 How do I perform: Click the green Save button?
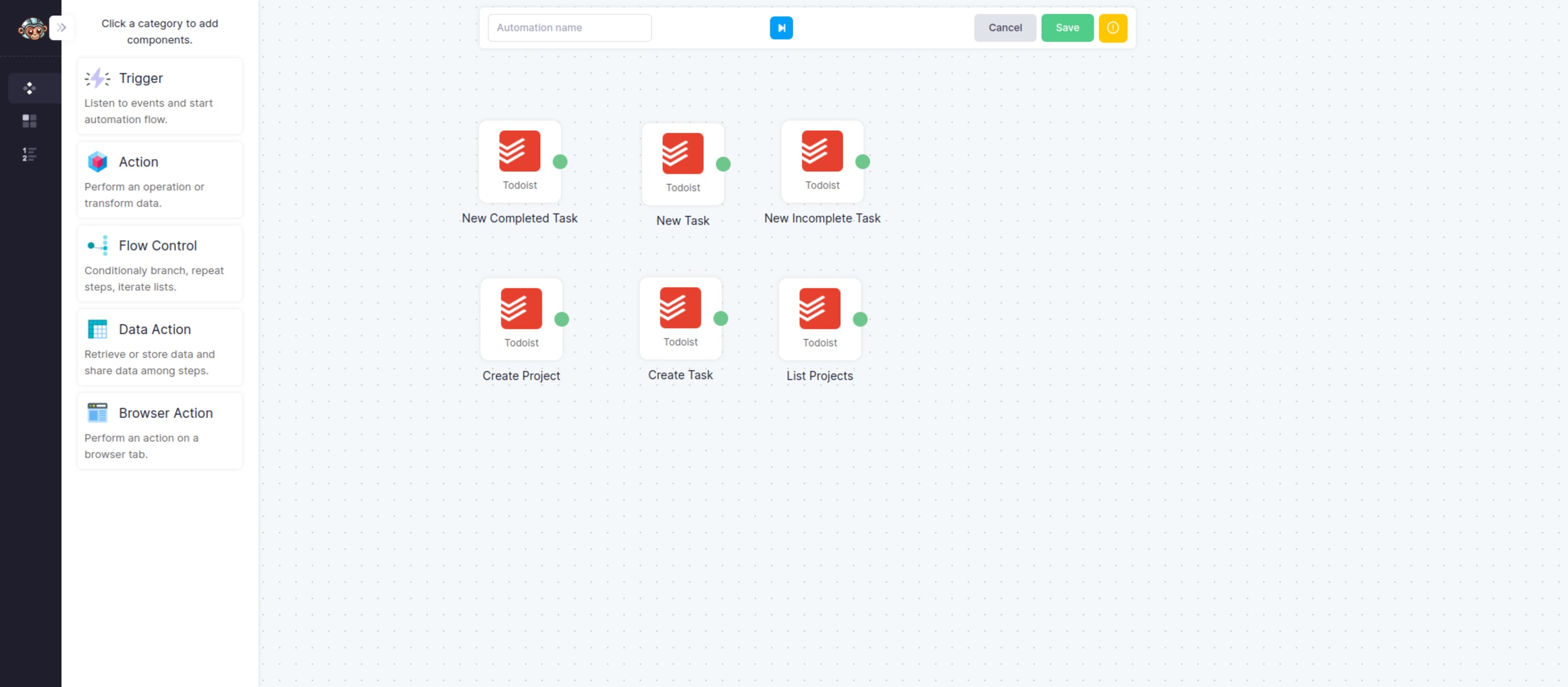(x=1067, y=28)
